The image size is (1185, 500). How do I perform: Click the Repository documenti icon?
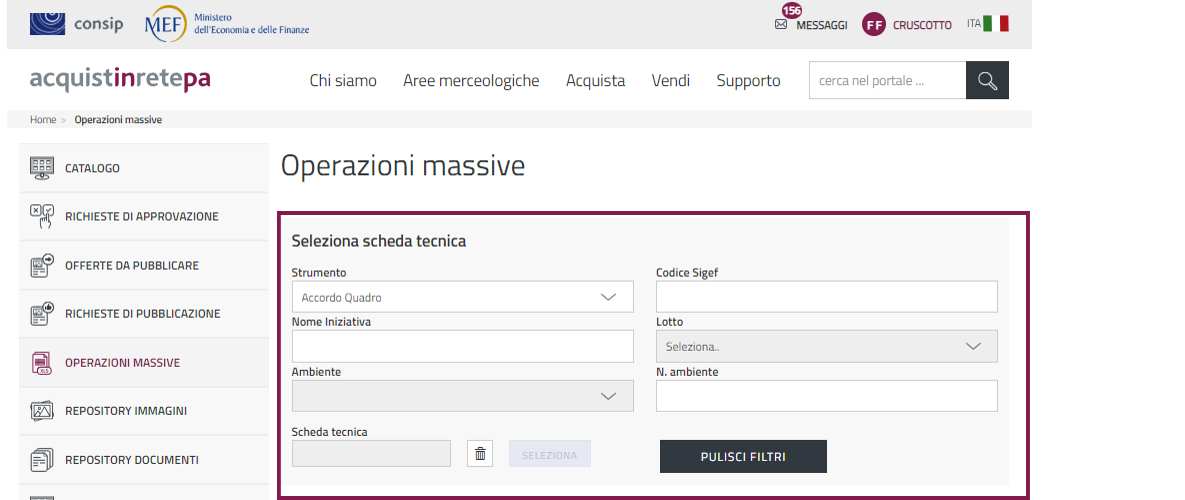click(x=41, y=460)
